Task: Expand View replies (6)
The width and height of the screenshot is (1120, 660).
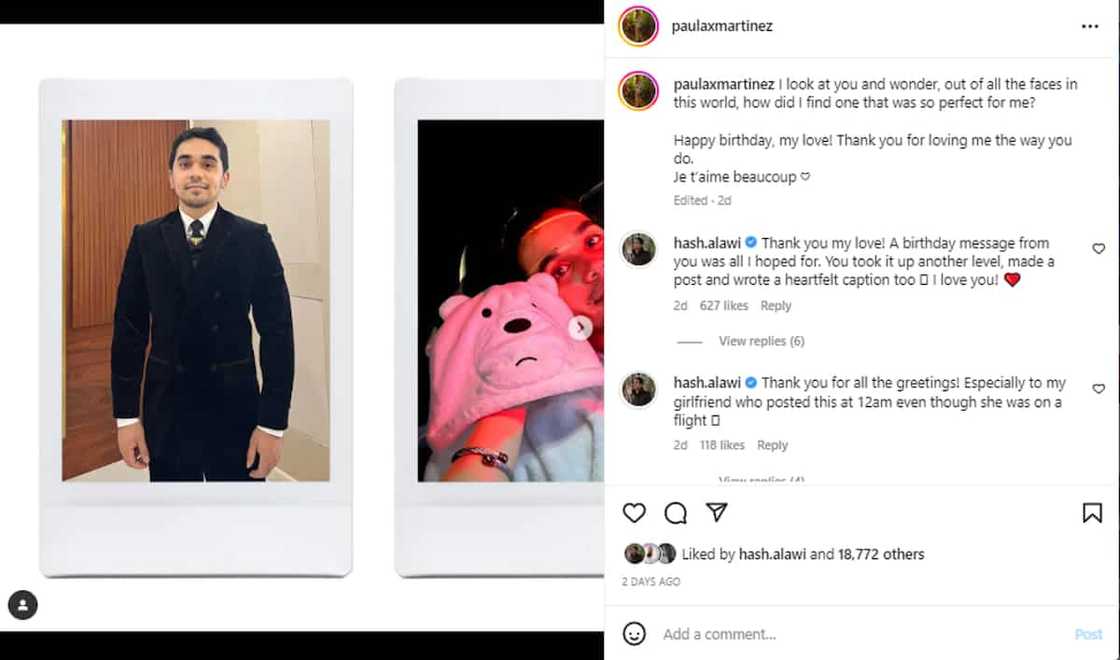Action: coord(761,341)
